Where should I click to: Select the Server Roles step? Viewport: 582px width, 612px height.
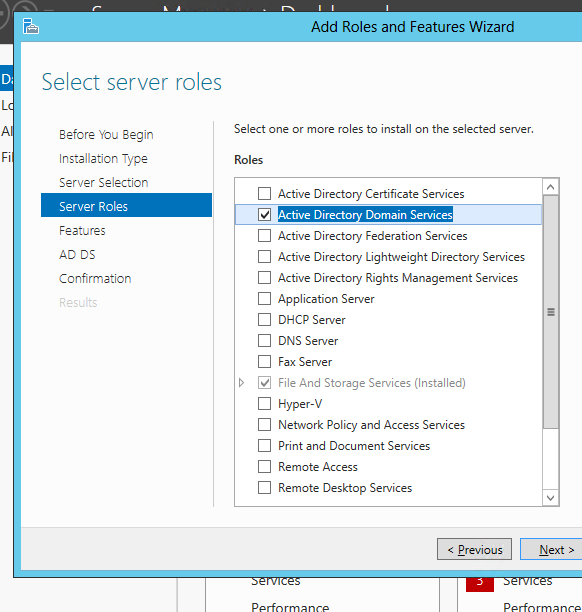click(x=126, y=205)
